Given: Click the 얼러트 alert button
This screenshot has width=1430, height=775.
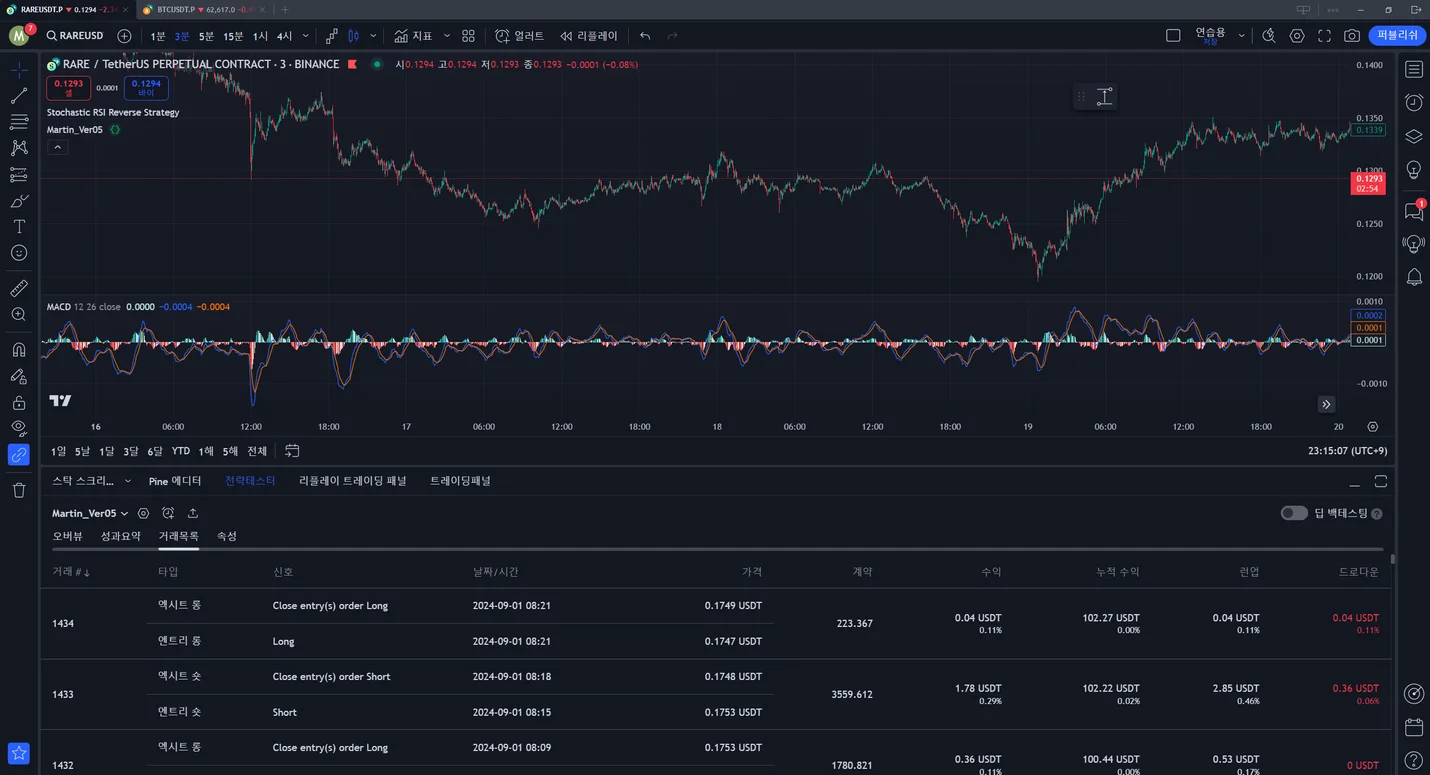Looking at the screenshot, I should tap(520, 36).
